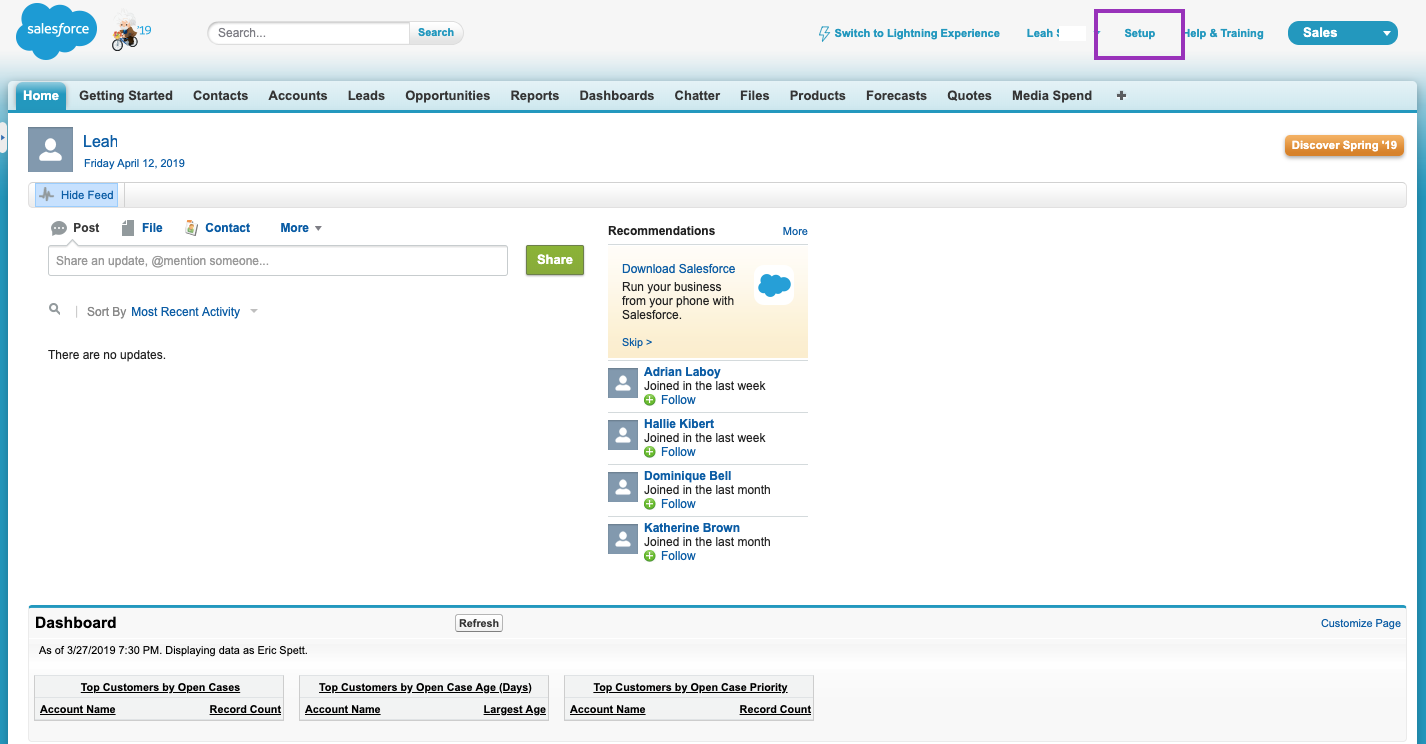Open Dominique Bell's profile name link
The image size is (1426, 744).
[x=687, y=476]
